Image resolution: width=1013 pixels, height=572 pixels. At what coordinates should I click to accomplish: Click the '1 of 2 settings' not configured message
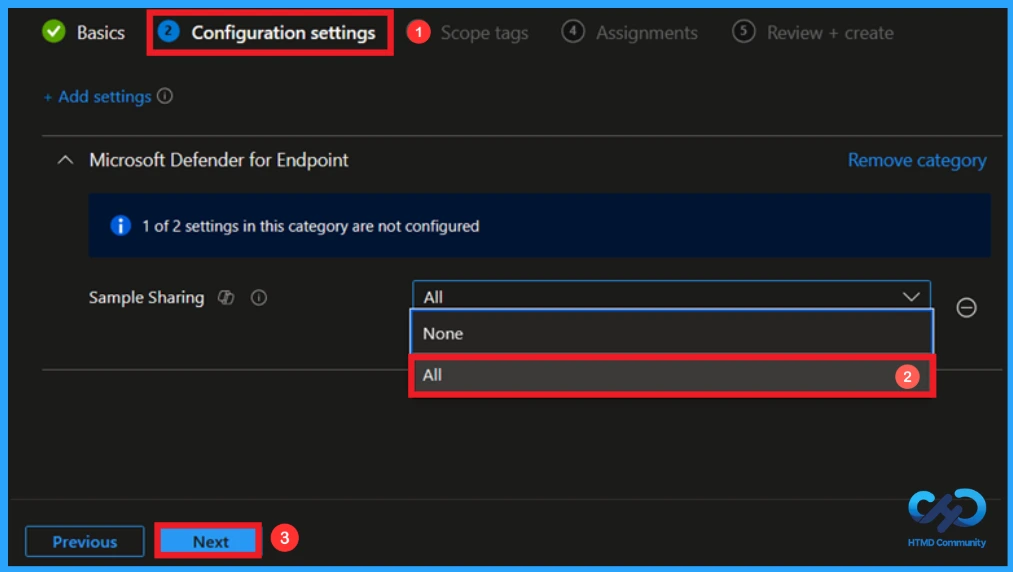tap(311, 226)
